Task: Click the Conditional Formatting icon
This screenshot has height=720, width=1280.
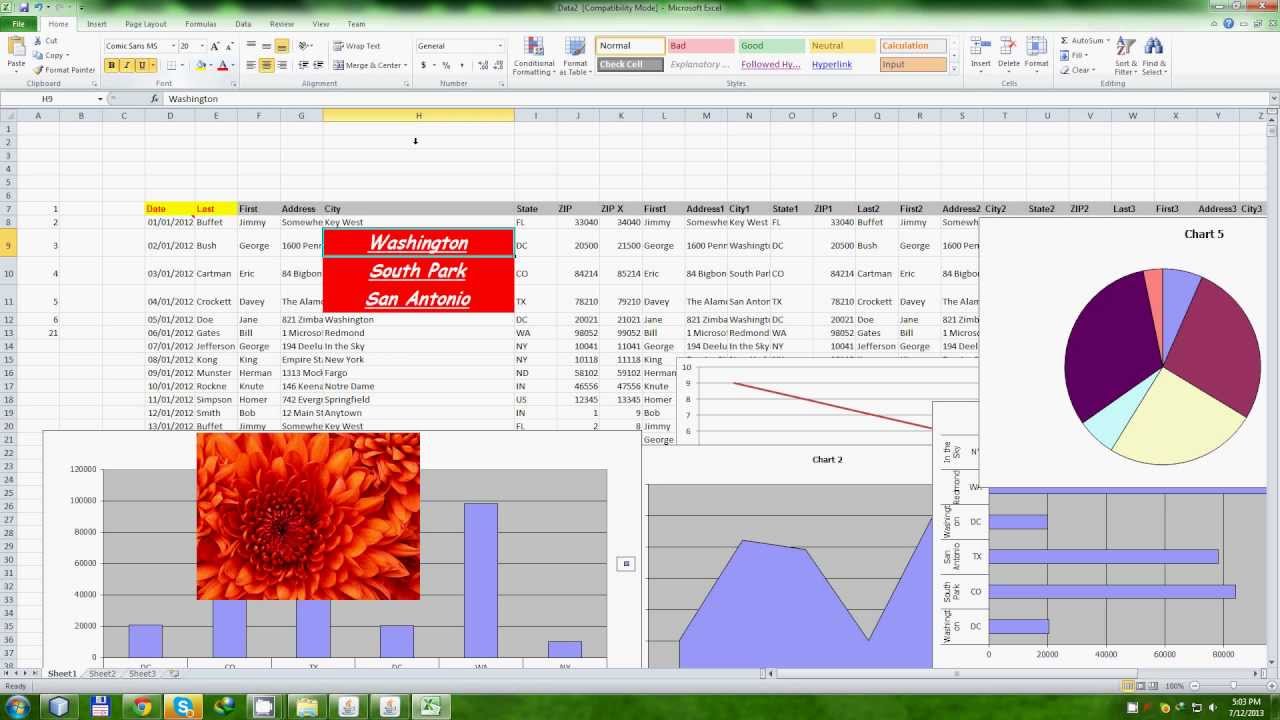Action: (x=534, y=47)
